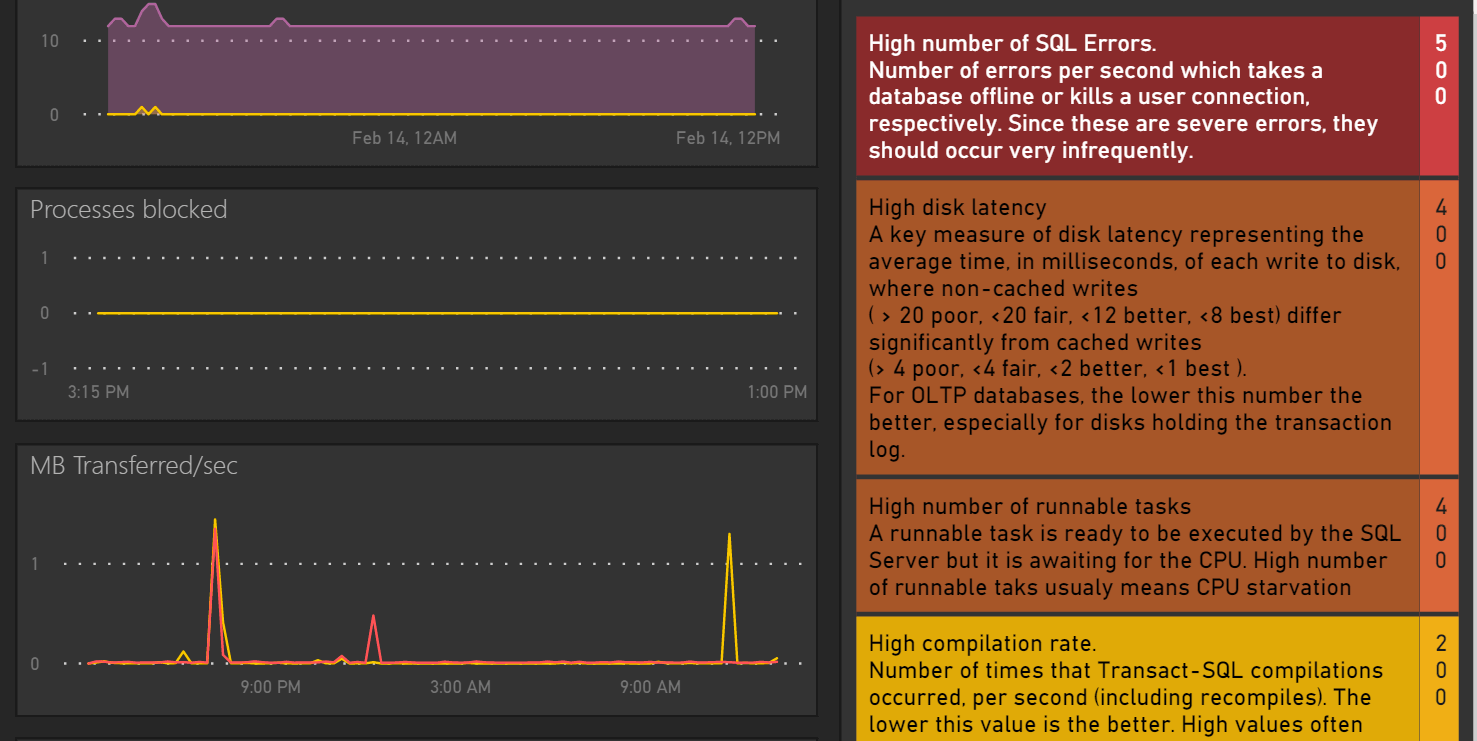Image resolution: width=1477 pixels, height=741 pixels.
Task: Click the Feb 14, 12PM axis label
Action: tap(728, 138)
